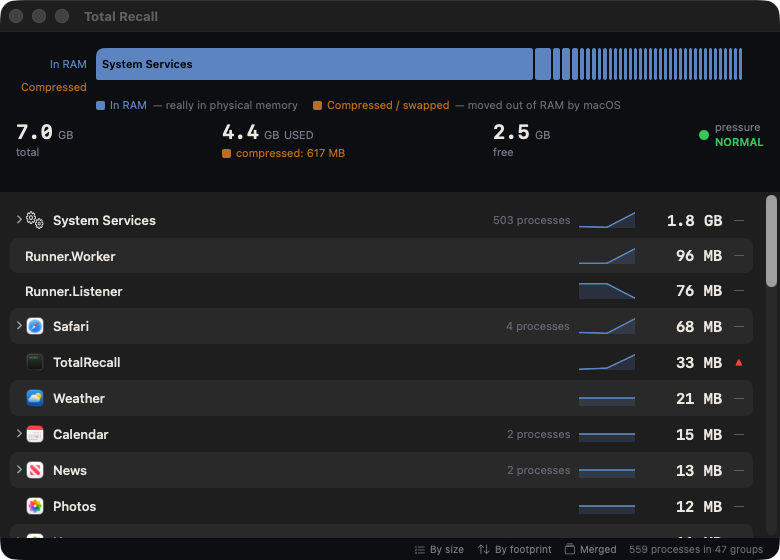Click the 76 MB value
780x560 pixels.
[x=699, y=291]
